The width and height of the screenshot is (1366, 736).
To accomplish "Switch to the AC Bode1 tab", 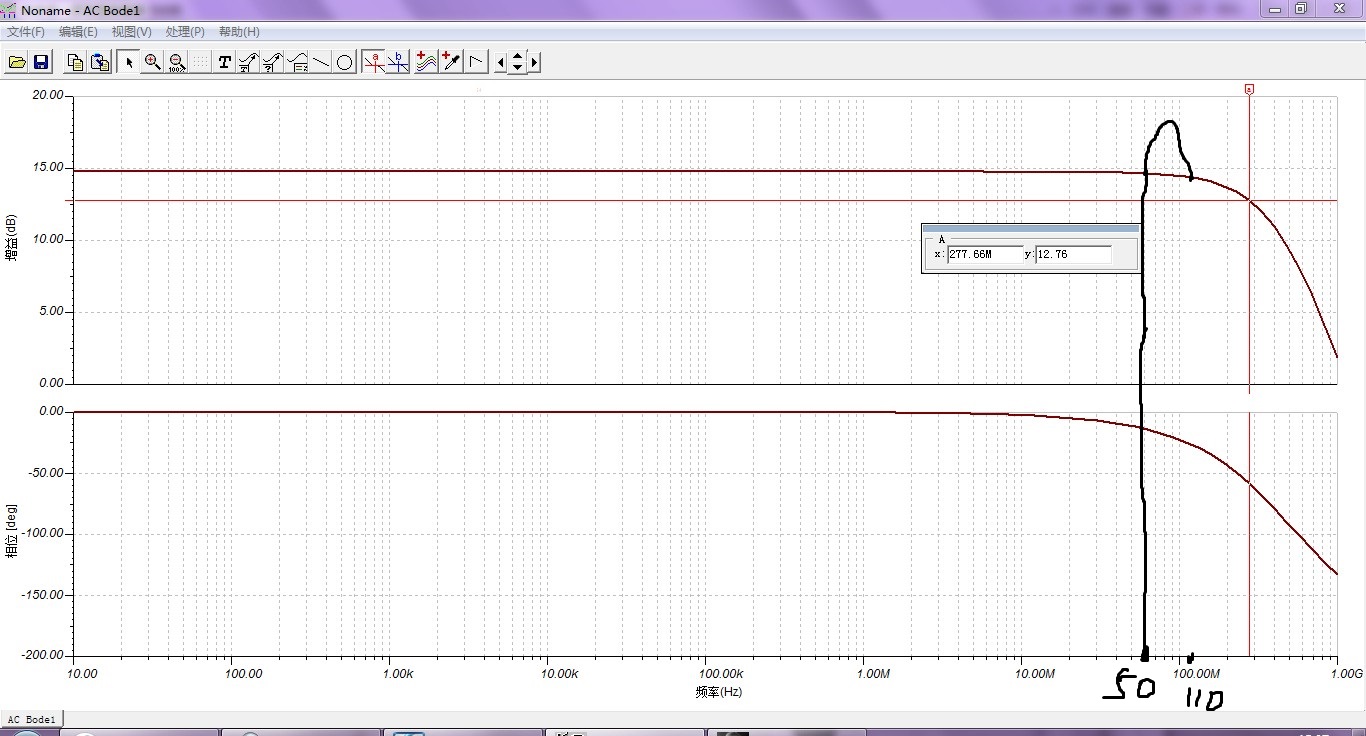I will pos(32,719).
